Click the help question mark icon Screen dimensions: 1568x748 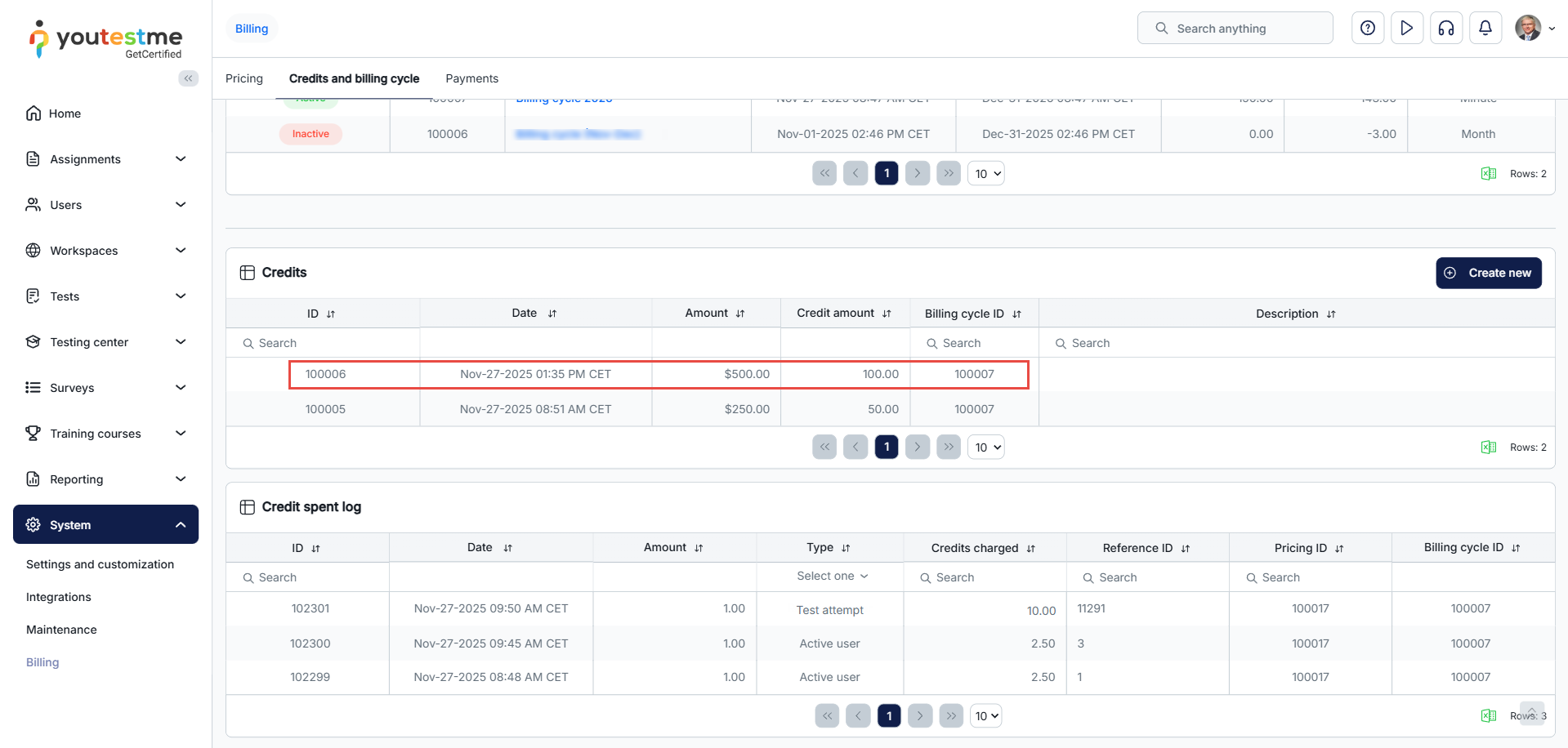tap(1367, 29)
